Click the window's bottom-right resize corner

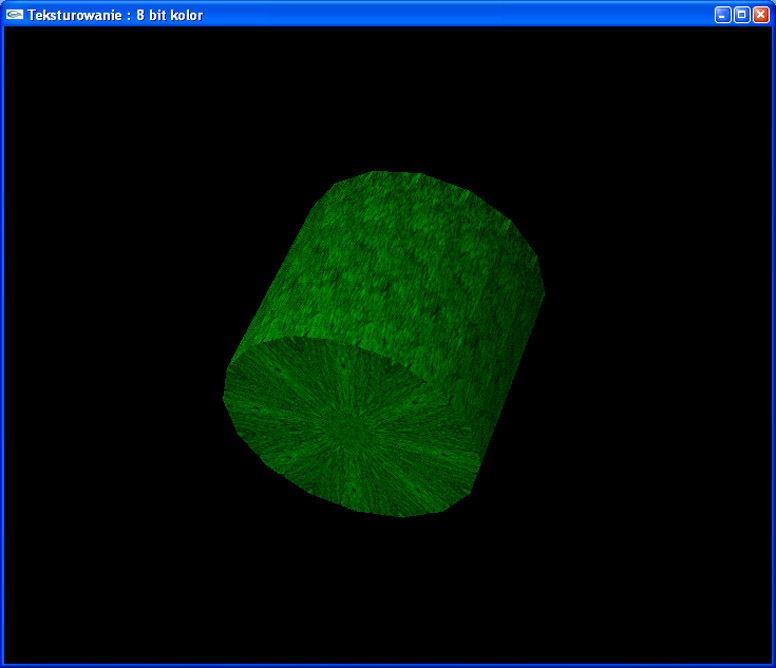coord(773,665)
